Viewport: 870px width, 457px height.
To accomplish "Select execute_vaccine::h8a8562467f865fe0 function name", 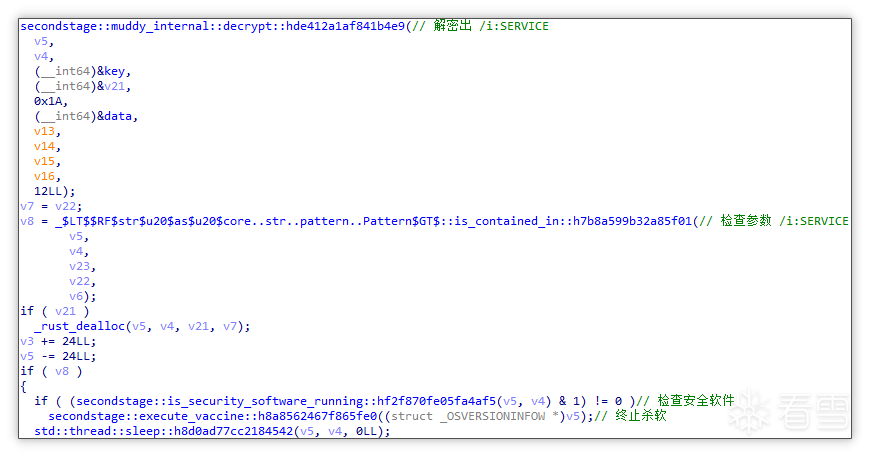I will pos(258,416).
